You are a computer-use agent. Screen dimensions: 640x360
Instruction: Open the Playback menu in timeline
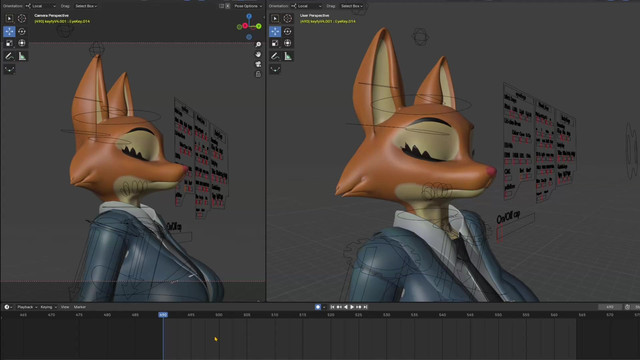point(27,307)
